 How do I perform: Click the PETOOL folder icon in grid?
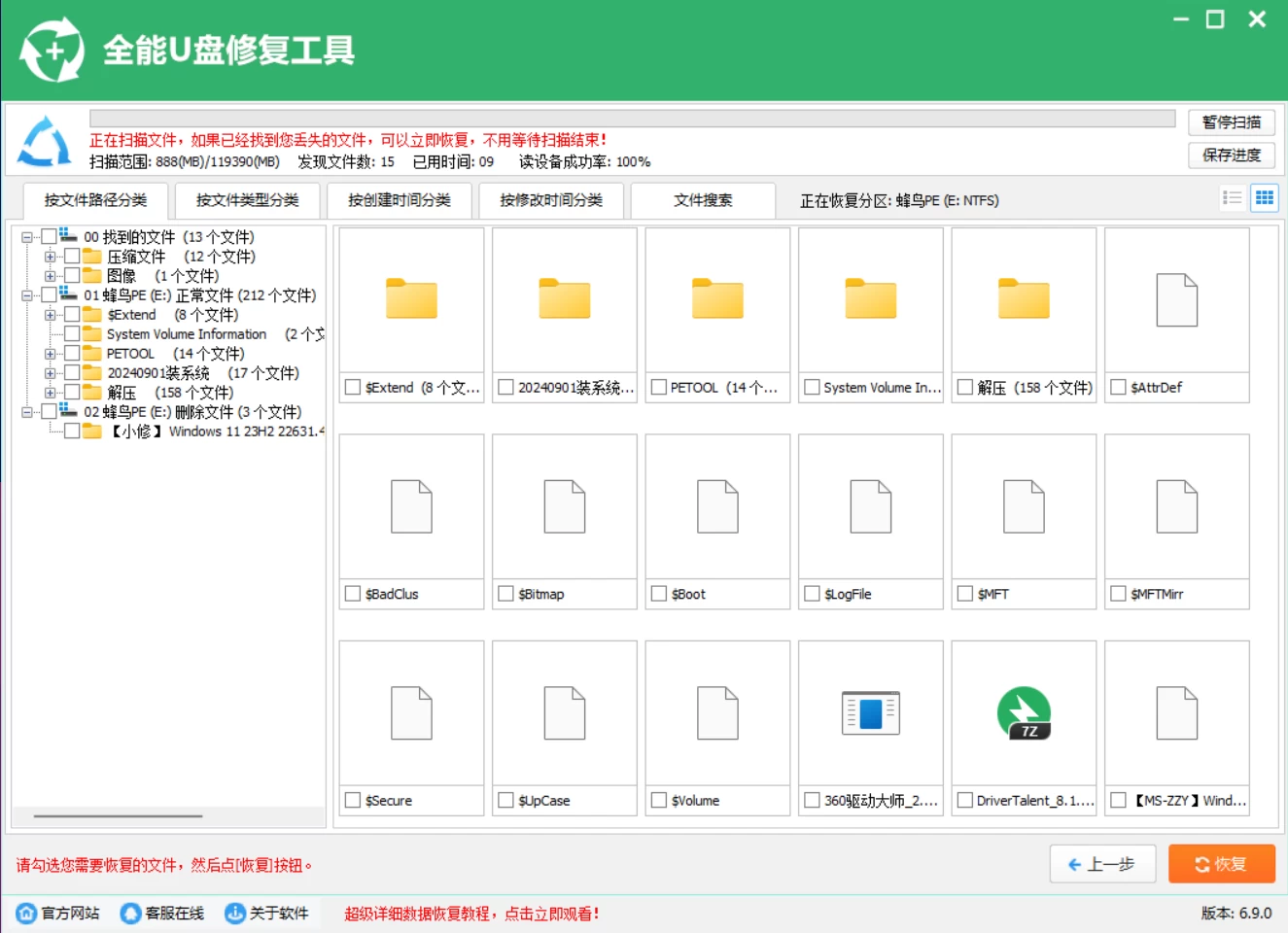717,298
